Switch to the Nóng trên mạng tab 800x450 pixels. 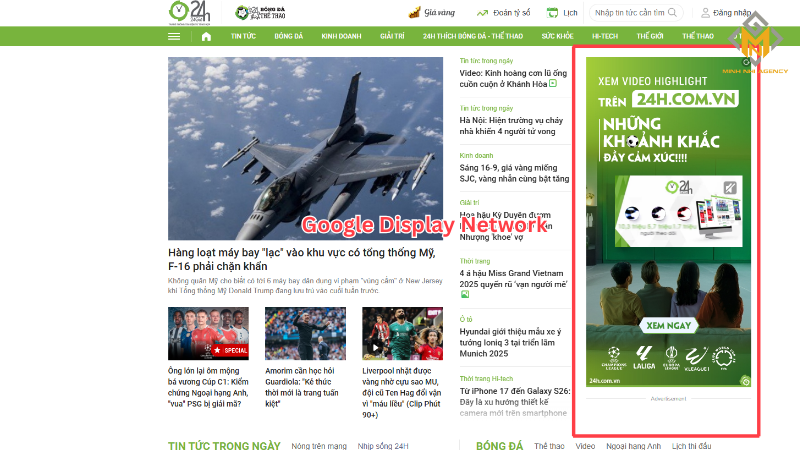[319, 446]
